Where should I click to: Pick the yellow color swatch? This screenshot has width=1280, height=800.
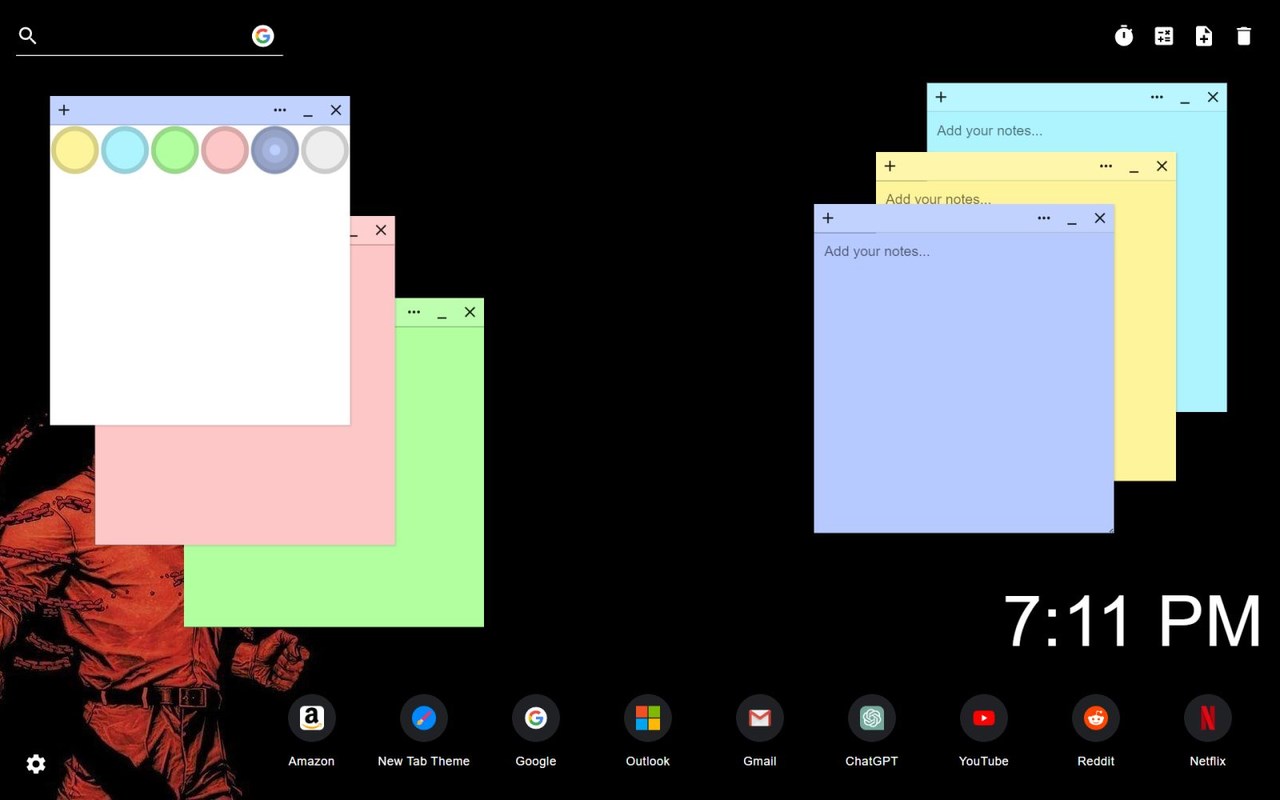point(75,150)
